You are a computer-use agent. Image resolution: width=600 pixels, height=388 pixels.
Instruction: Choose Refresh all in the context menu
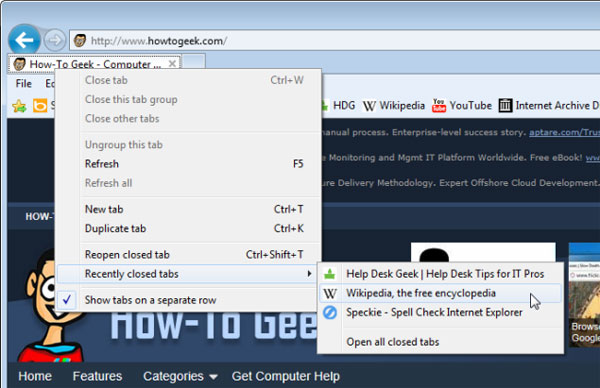188,183
